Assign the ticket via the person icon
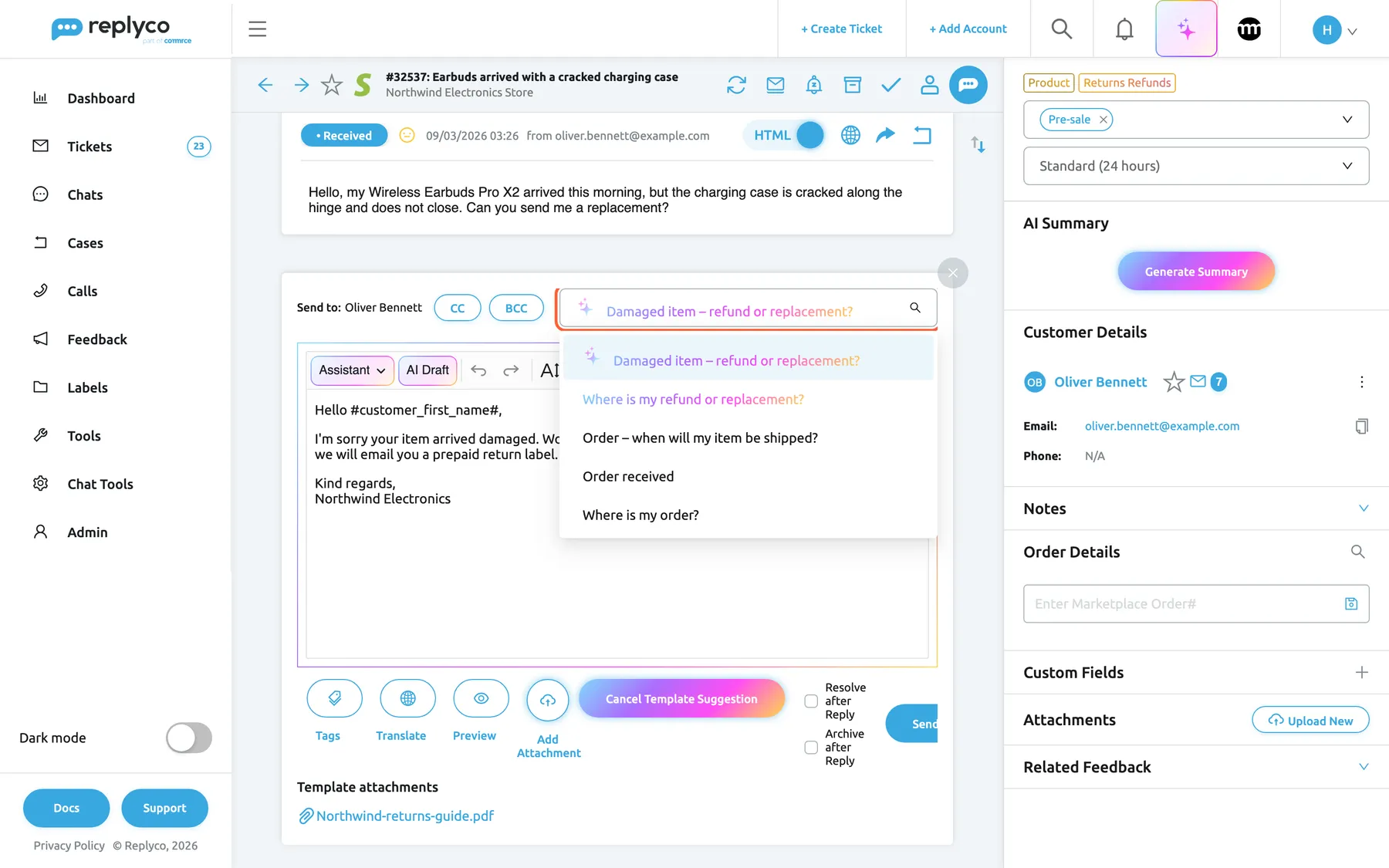The image size is (1389, 868). 930,85
